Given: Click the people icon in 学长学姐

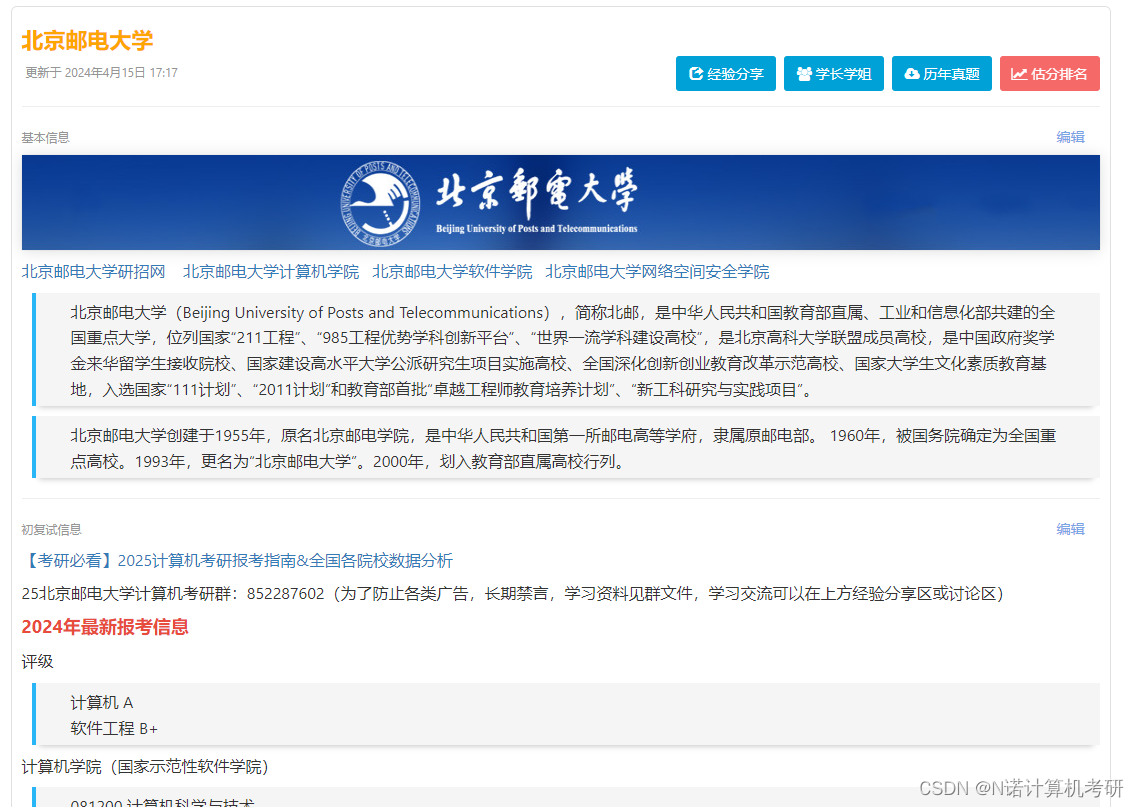Looking at the screenshot, I should click(803, 73).
